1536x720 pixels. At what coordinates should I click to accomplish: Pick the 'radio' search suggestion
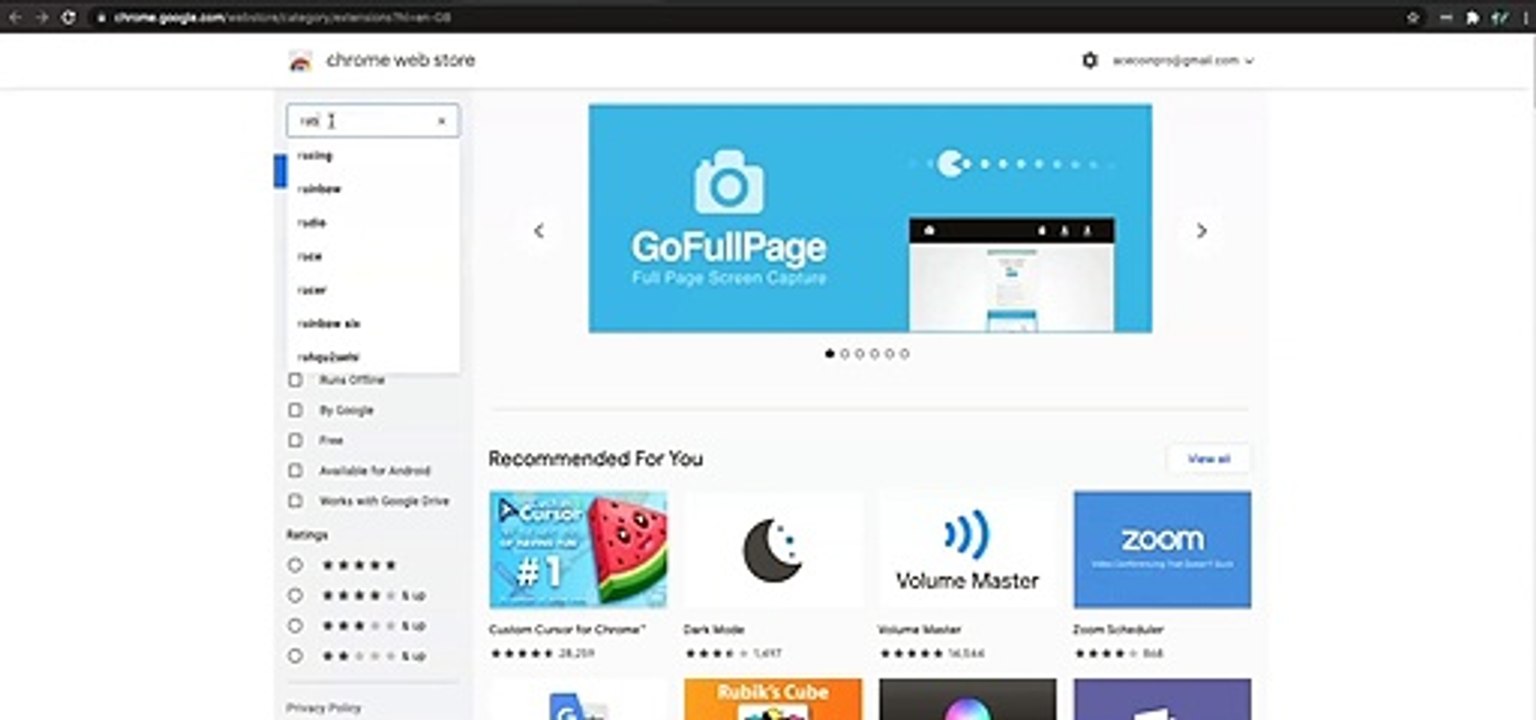coord(373,222)
